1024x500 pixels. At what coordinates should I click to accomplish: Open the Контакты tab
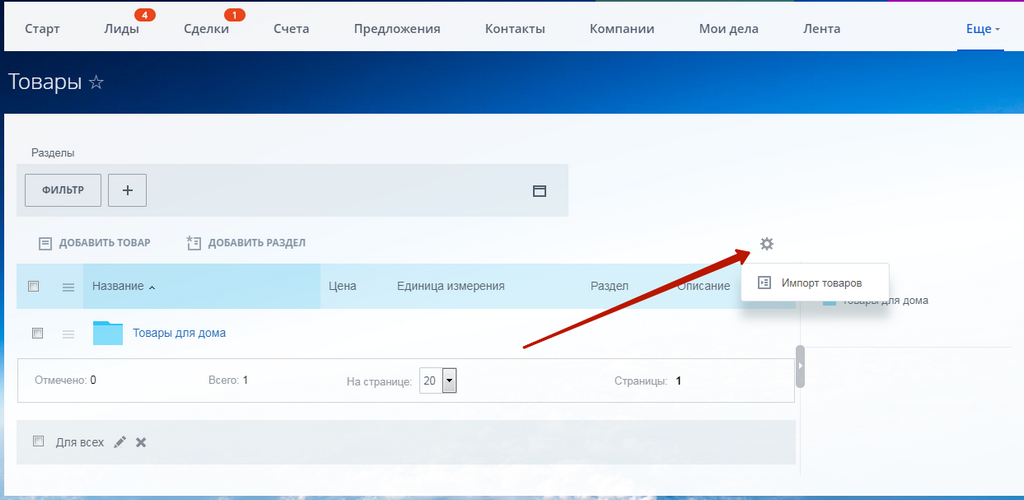(515, 29)
